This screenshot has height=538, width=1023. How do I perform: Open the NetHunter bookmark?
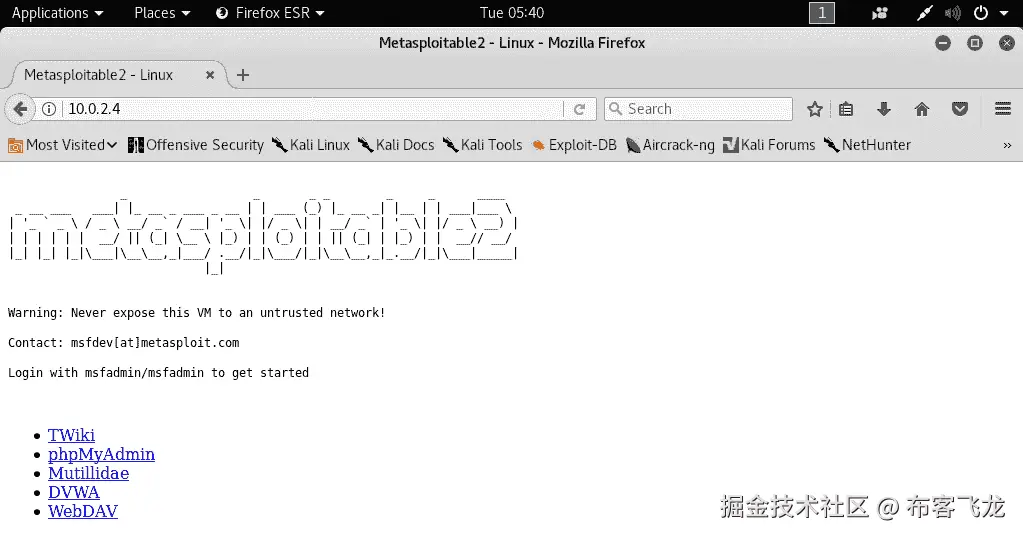(x=867, y=145)
